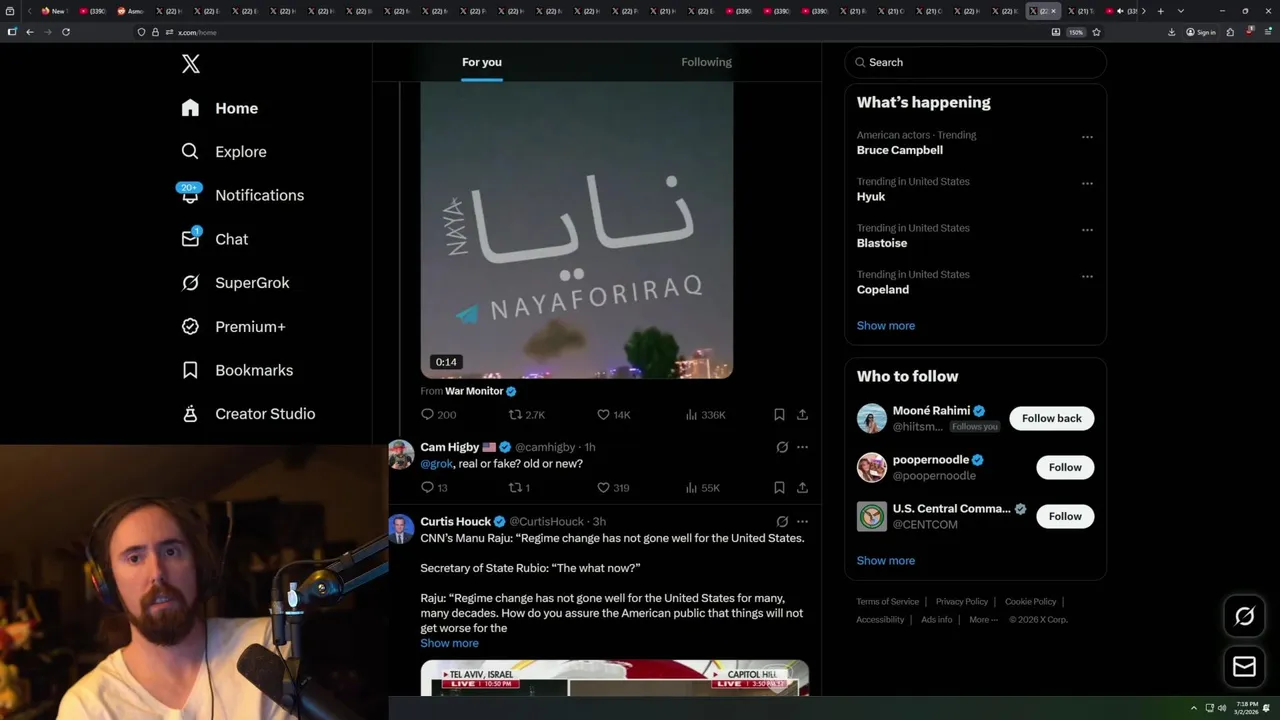The height and width of the screenshot is (720, 1280).
Task: Open the floating messages button
Action: coord(1244,666)
